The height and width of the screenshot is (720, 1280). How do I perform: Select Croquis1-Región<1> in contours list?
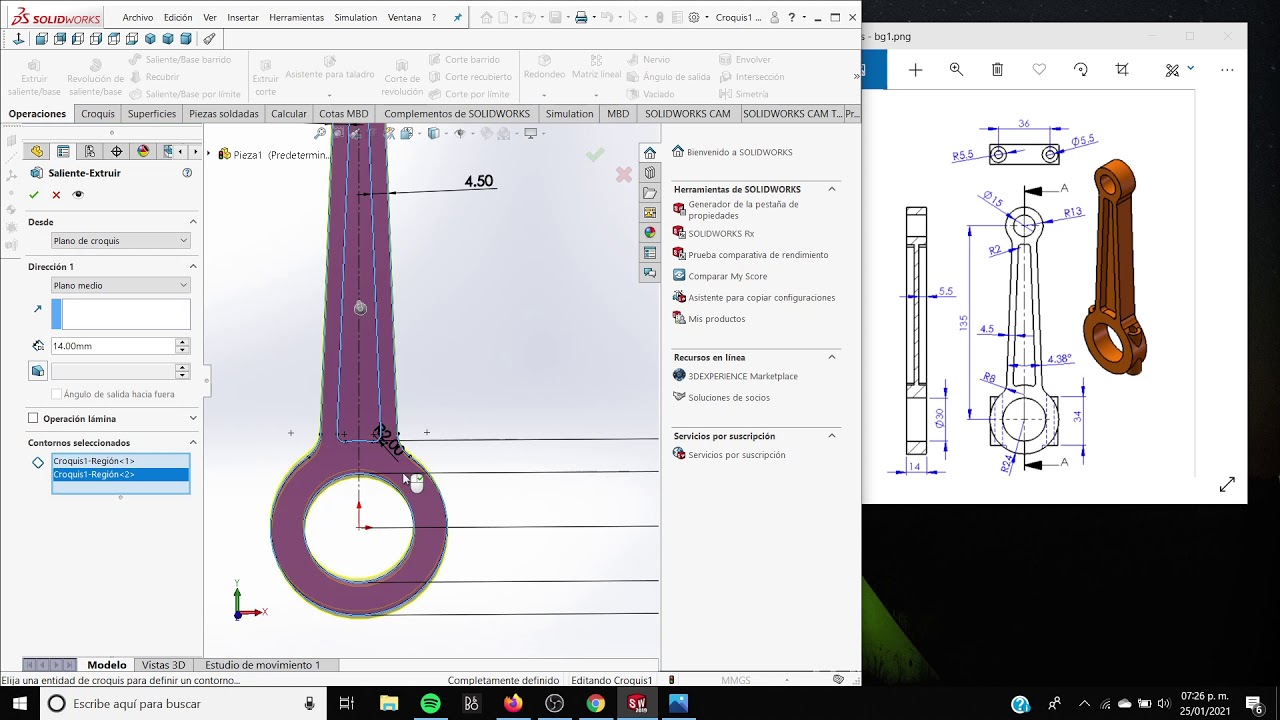120,461
